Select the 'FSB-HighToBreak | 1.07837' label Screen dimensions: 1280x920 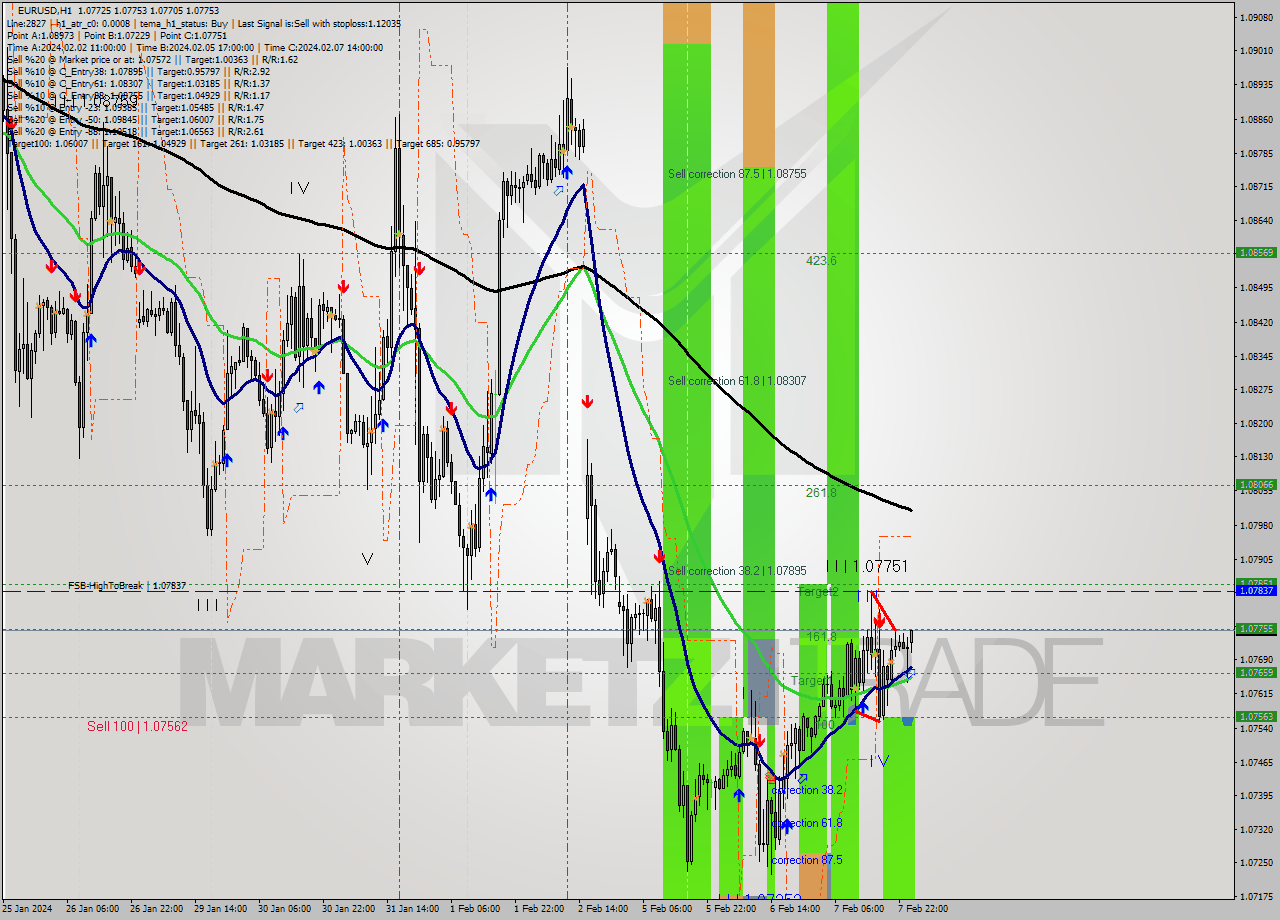127,585
